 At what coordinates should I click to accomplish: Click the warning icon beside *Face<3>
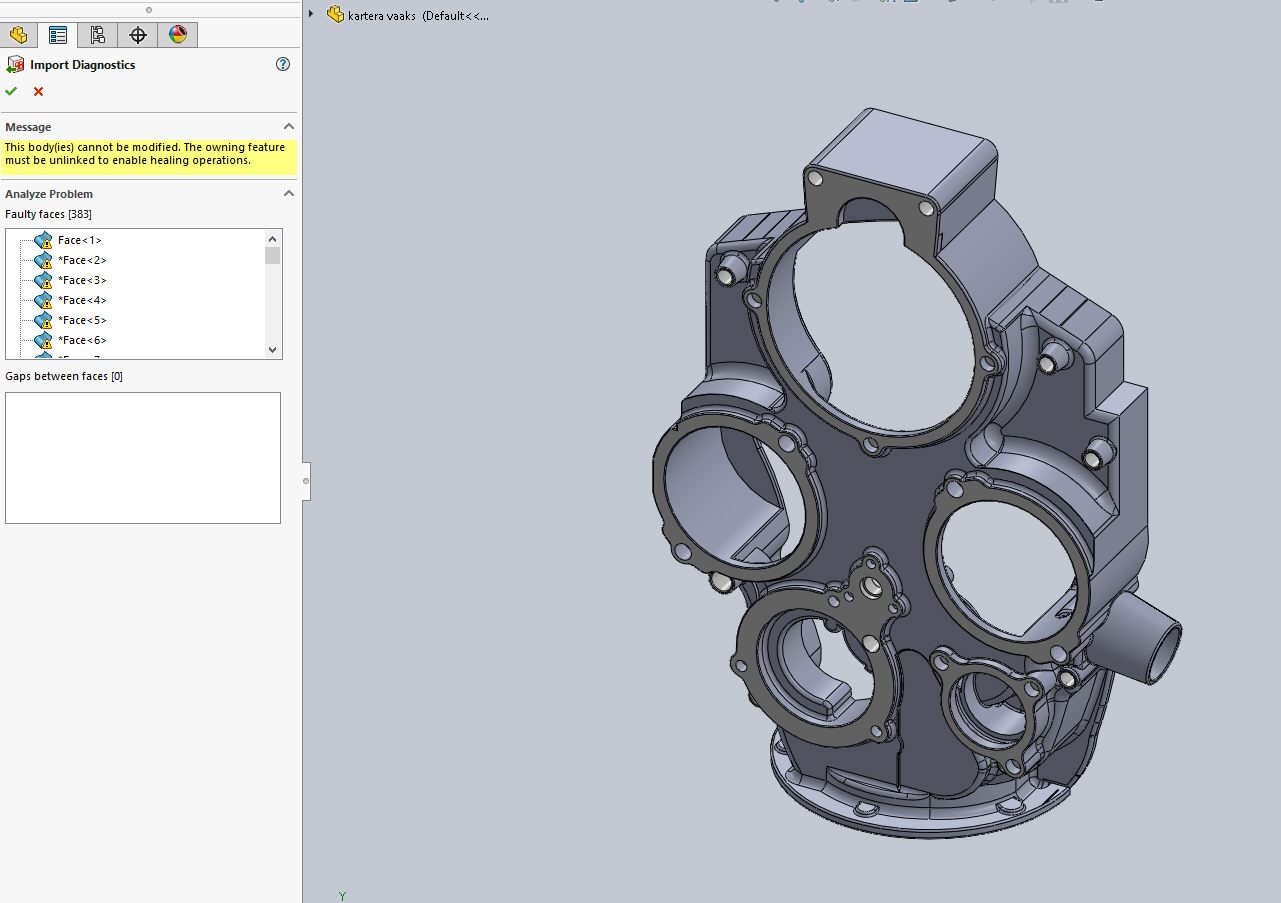(43, 281)
